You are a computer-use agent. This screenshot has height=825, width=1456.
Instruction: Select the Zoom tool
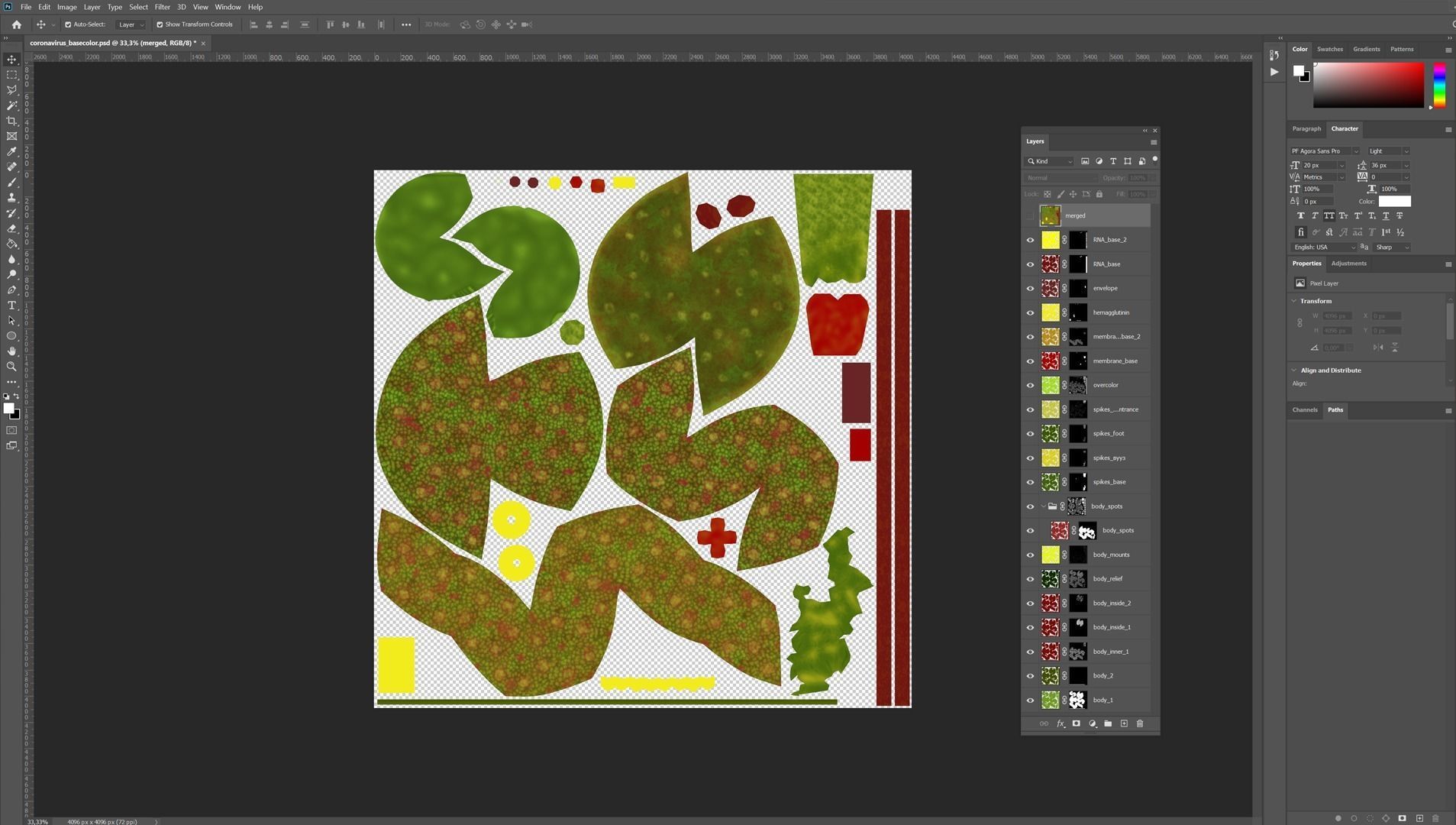[x=11, y=366]
